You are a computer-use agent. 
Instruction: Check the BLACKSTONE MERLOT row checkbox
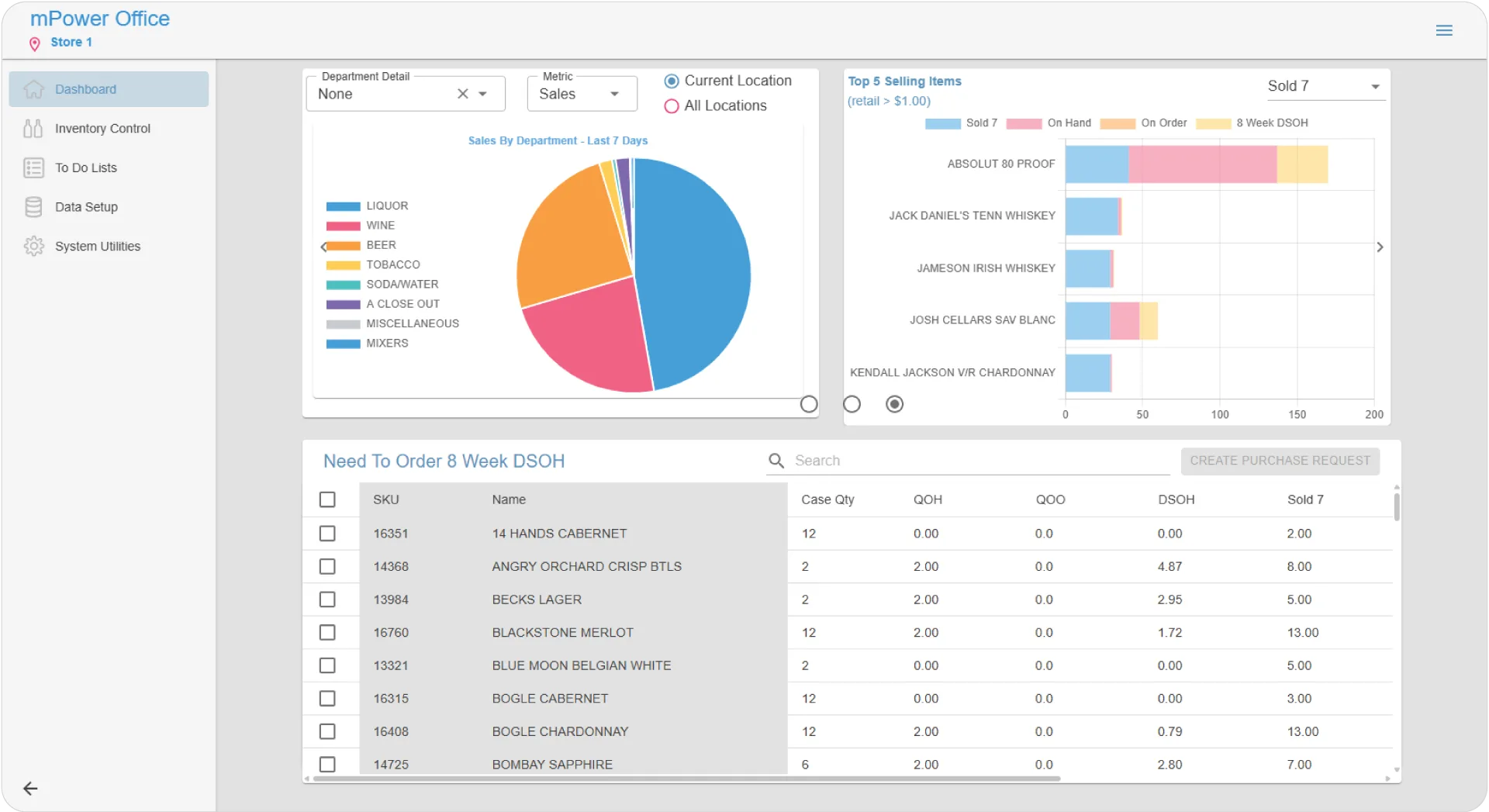(327, 632)
